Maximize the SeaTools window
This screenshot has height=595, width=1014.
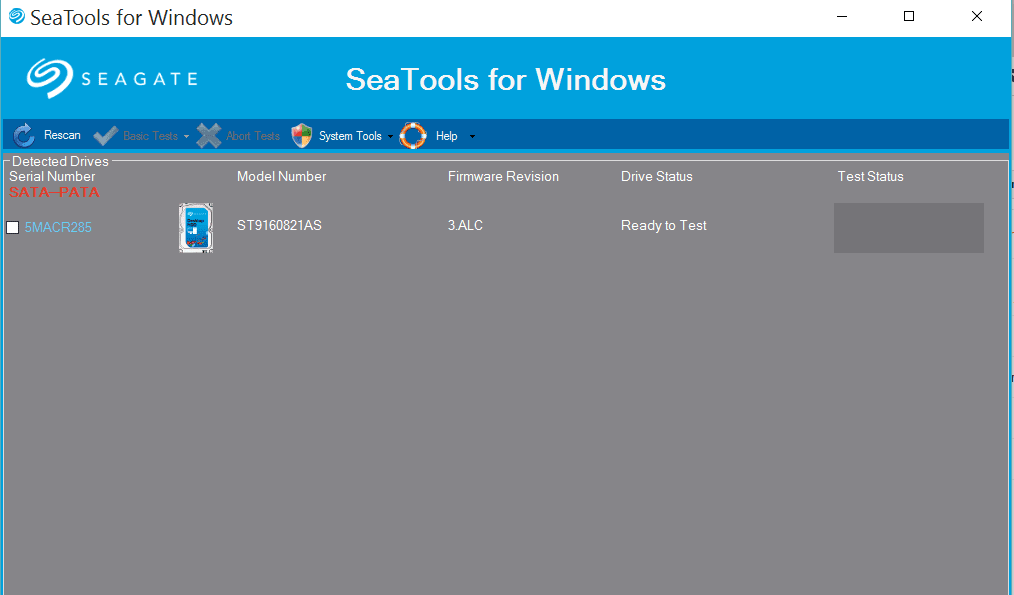pos(909,17)
